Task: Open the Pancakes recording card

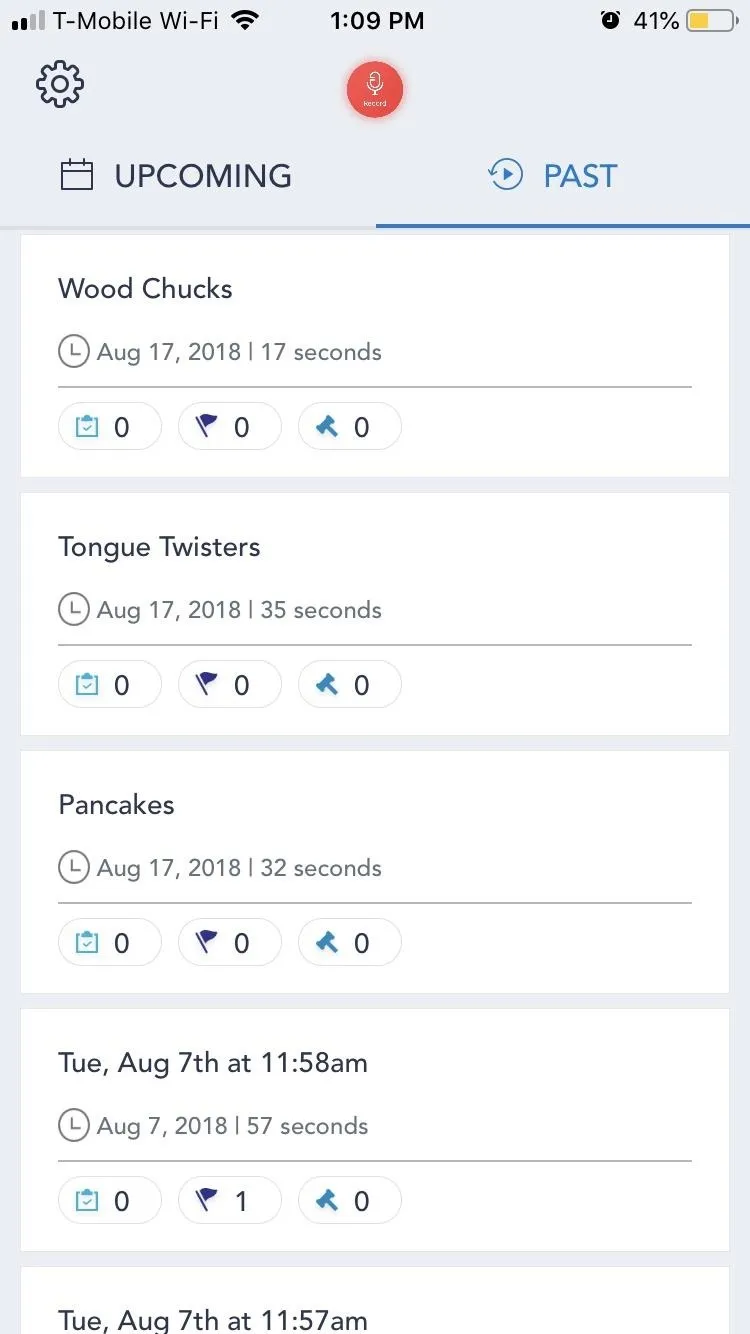Action: 375,872
